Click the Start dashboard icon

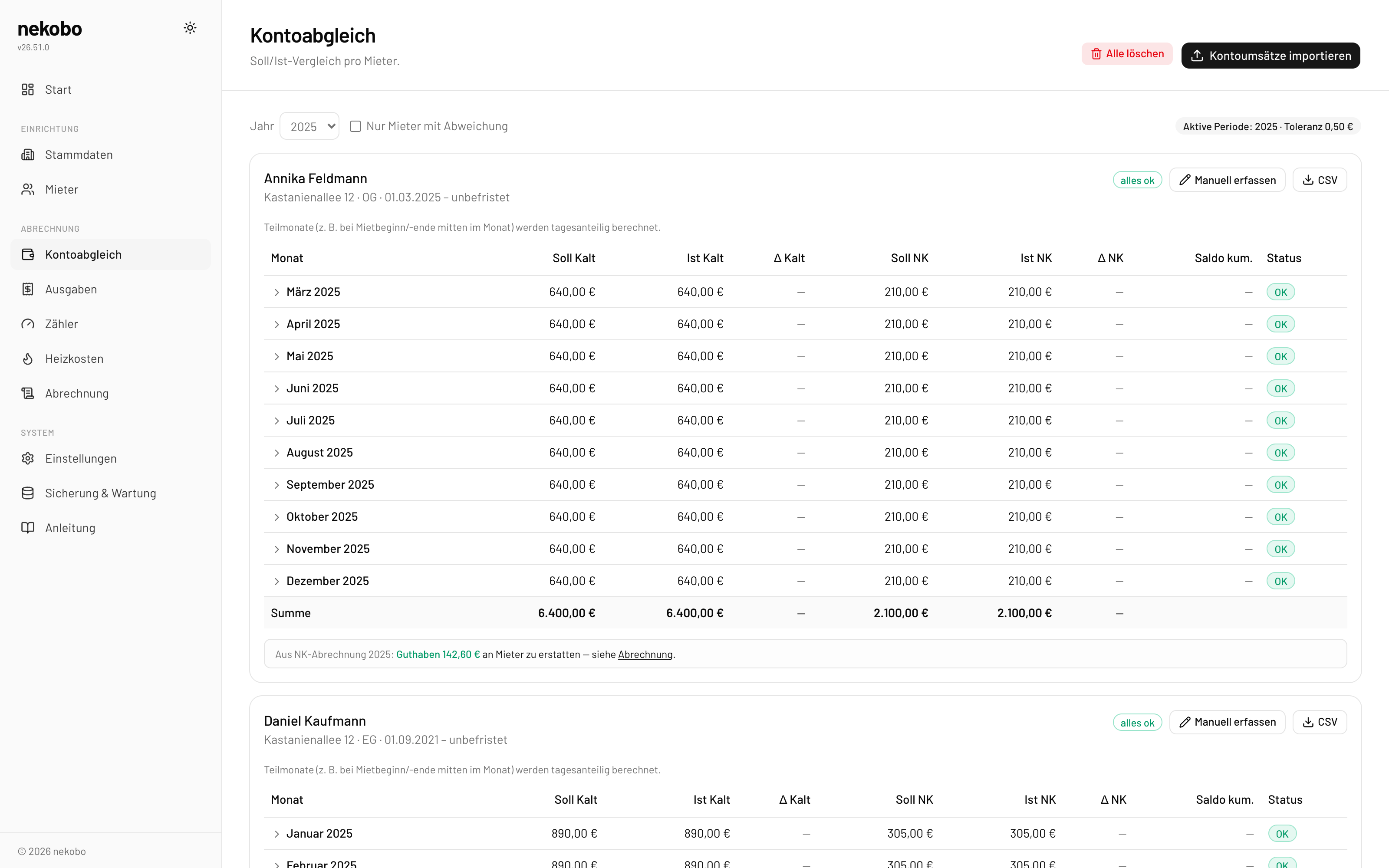(27, 89)
